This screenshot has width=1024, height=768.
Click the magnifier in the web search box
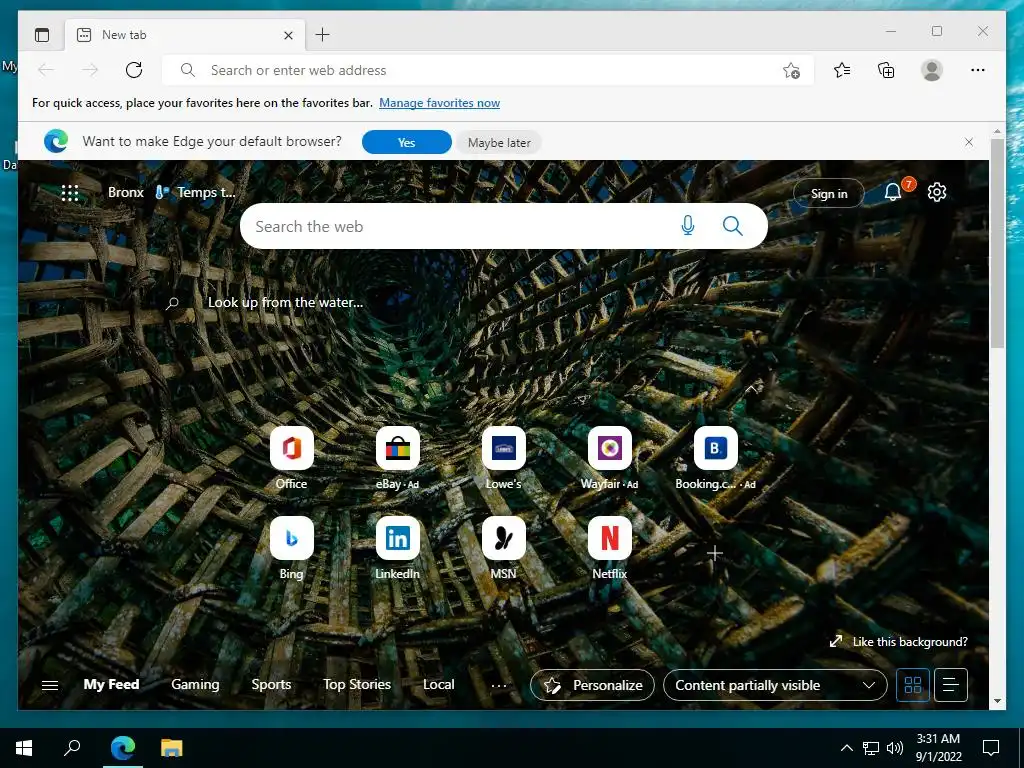pos(733,226)
